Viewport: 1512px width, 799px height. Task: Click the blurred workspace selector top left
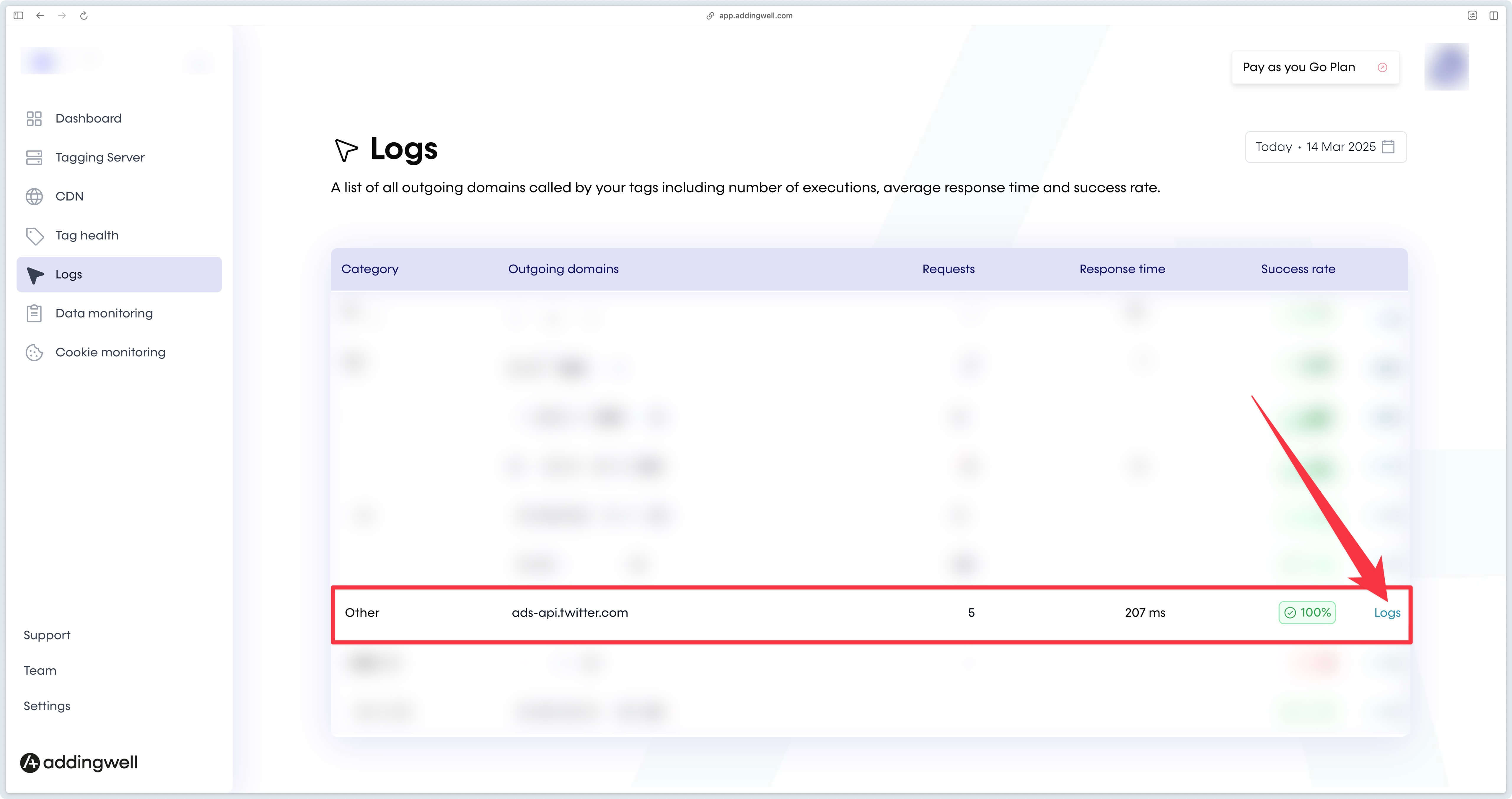tap(118, 61)
